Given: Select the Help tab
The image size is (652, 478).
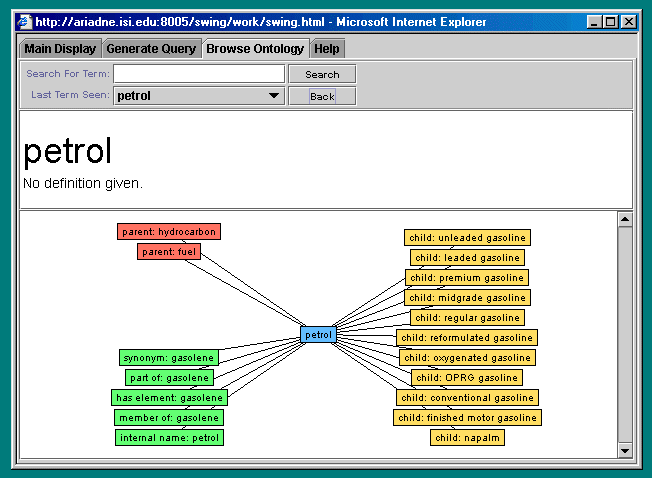Looking at the screenshot, I should (x=327, y=48).
